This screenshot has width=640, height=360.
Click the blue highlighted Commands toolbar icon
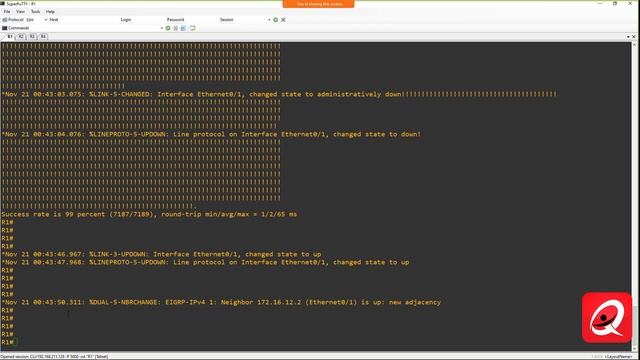tap(183, 28)
